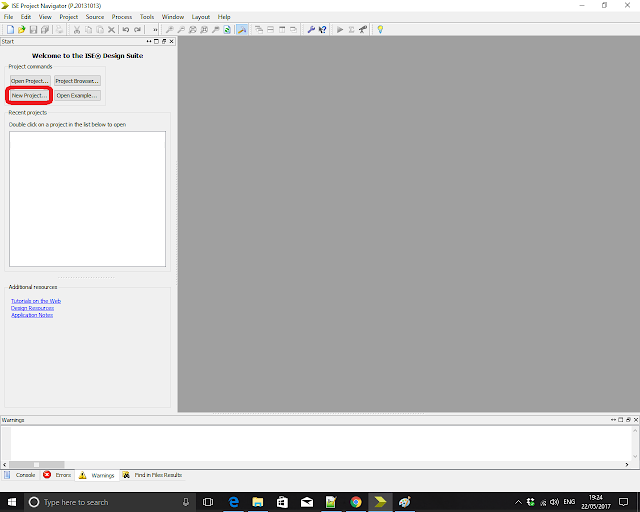
Task: Click the Save toolbar icon
Action: point(33,29)
